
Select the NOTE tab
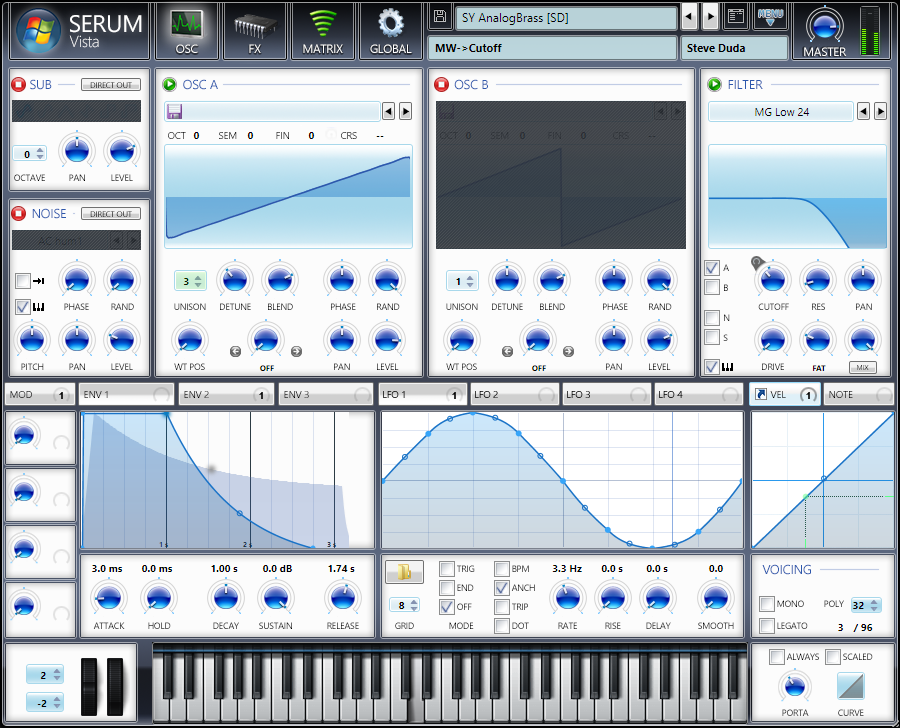(x=859, y=394)
